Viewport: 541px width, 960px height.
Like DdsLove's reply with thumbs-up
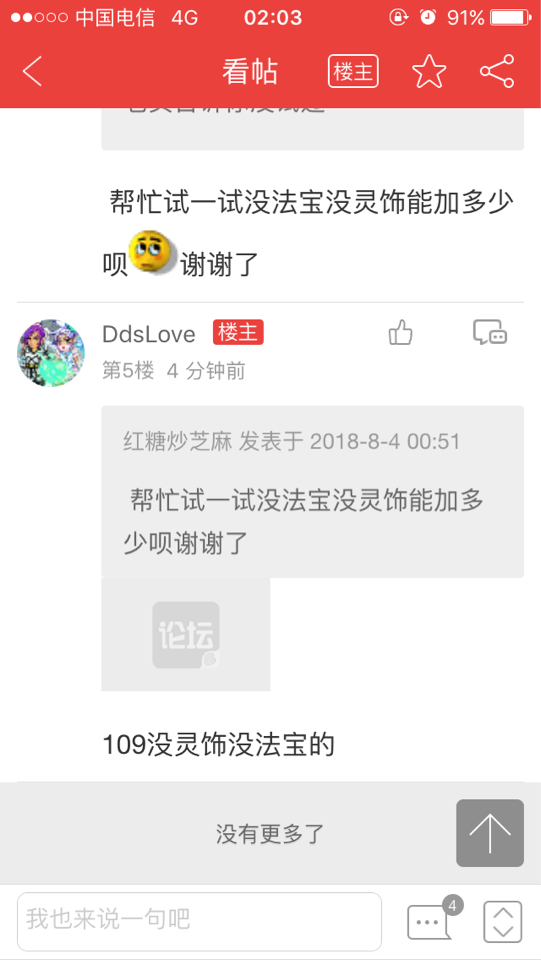[x=401, y=334]
